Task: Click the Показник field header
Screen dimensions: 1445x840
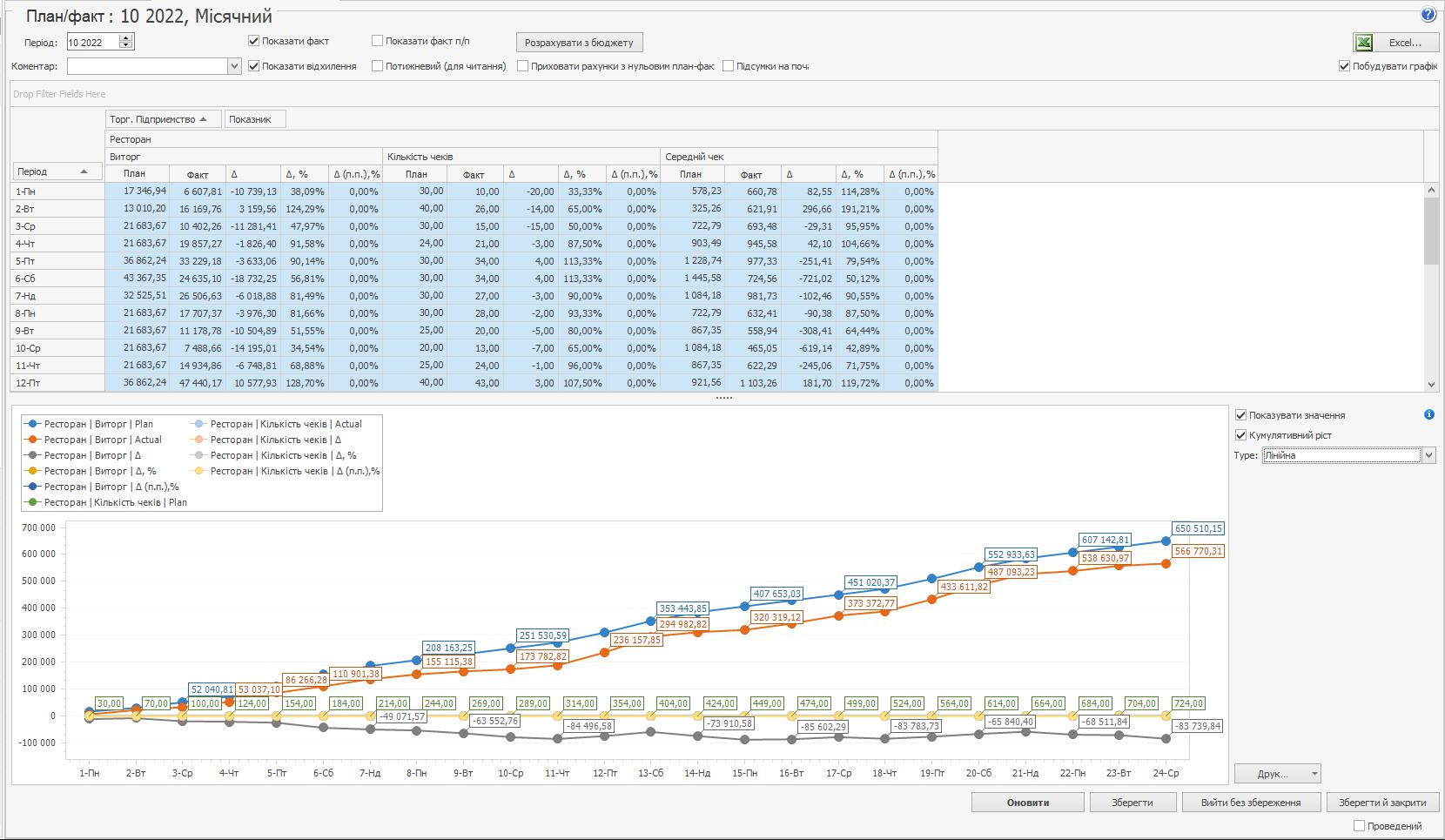Action: (x=254, y=119)
